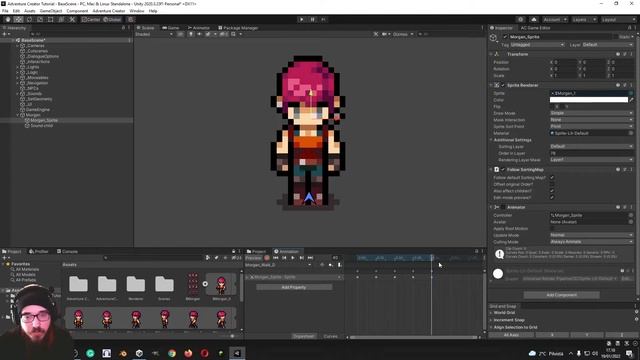Toggle Morgan_Sprite active checkbox in Inspector
Image resolution: width=640 pixels, height=360 pixels.
coord(505,37)
